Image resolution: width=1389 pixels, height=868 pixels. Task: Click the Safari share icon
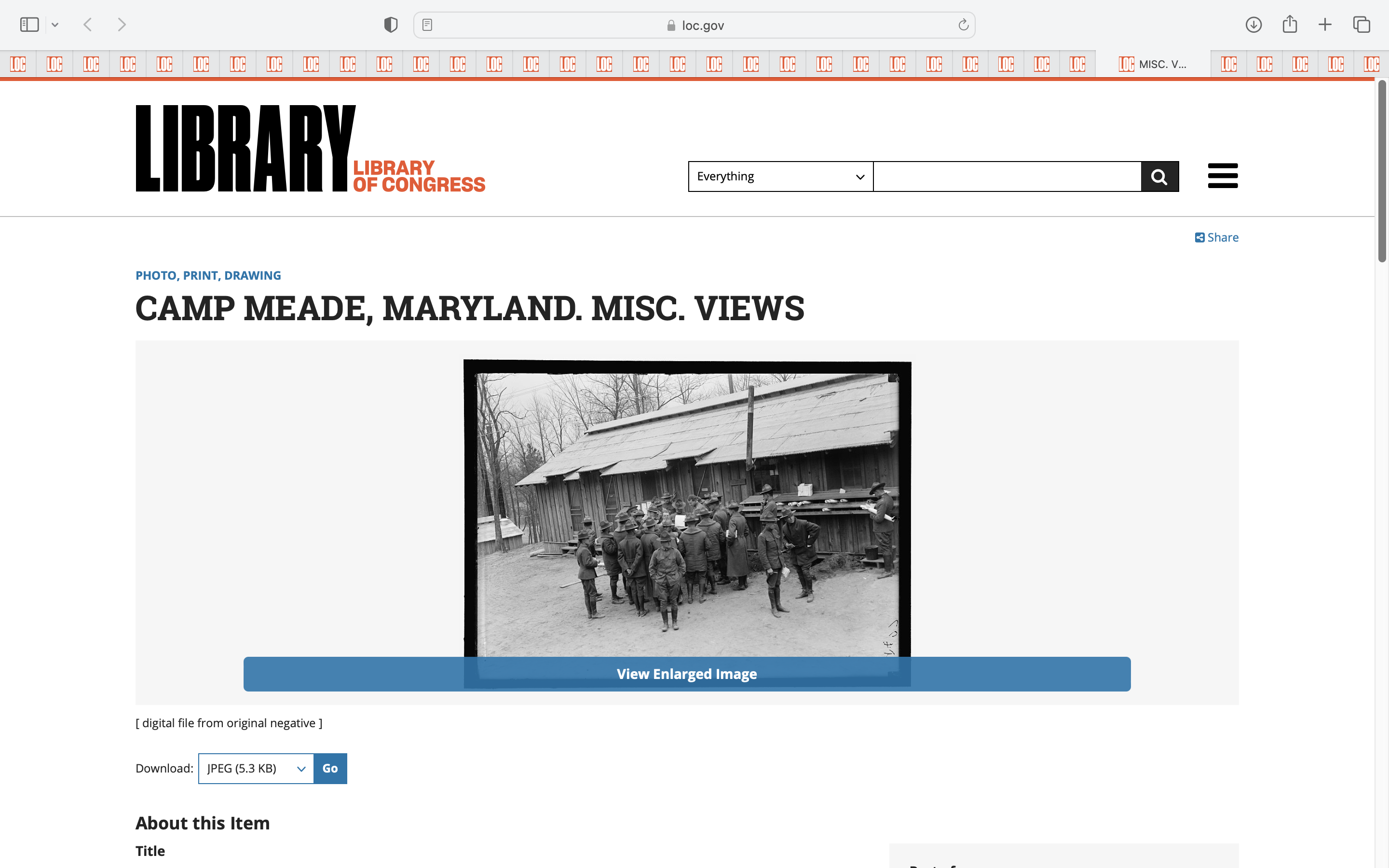1290,25
